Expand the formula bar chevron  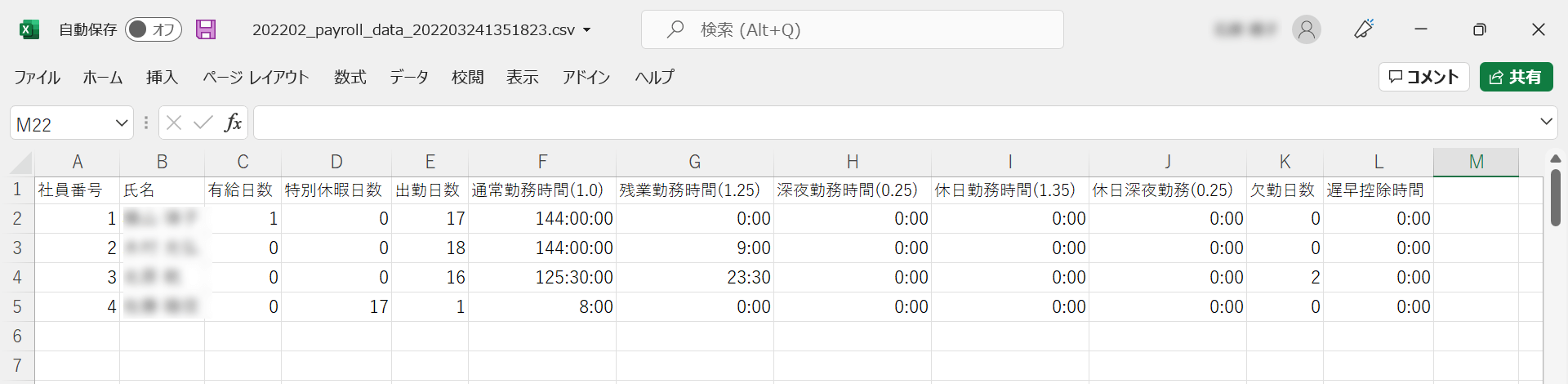[1546, 122]
